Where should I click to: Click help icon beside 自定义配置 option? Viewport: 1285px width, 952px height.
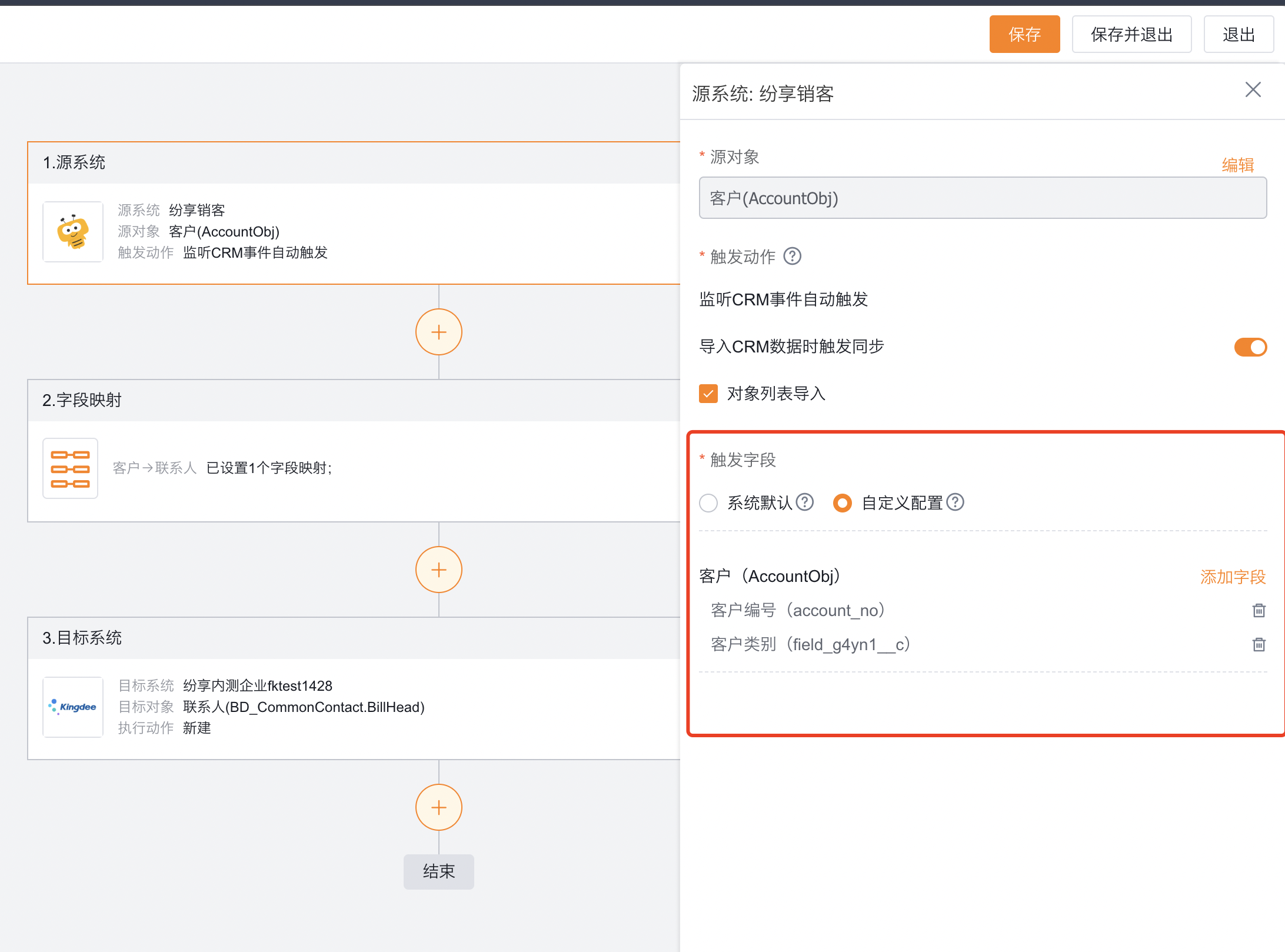coord(956,502)
